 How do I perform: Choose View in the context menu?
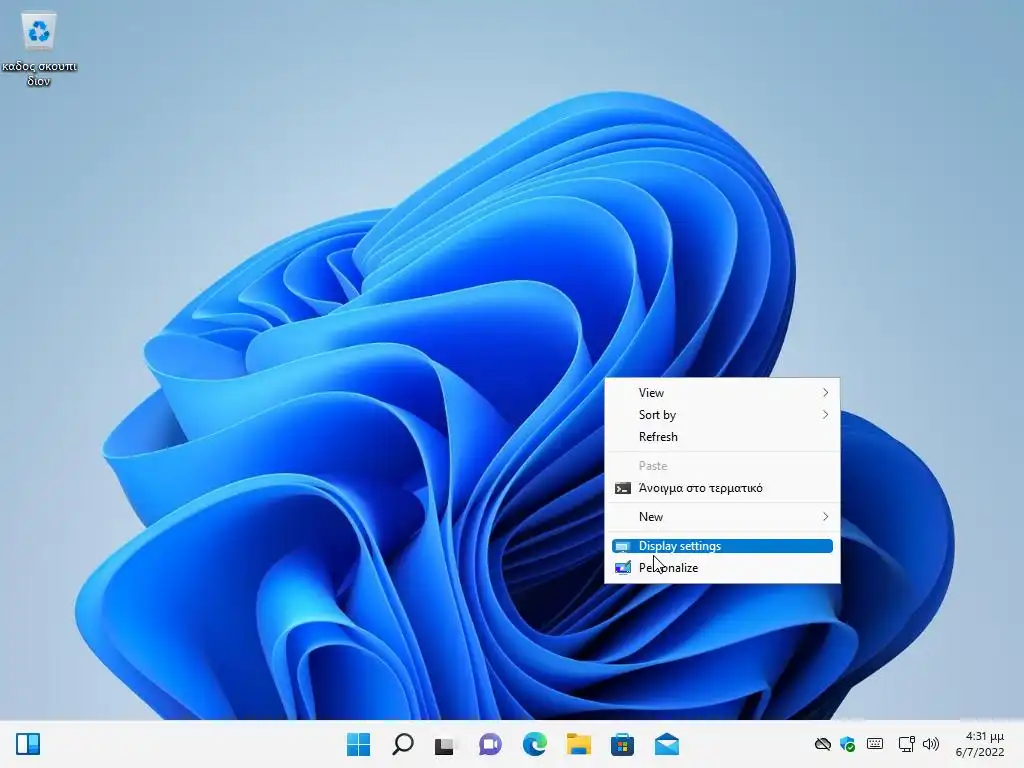click(x=722, y=392)
